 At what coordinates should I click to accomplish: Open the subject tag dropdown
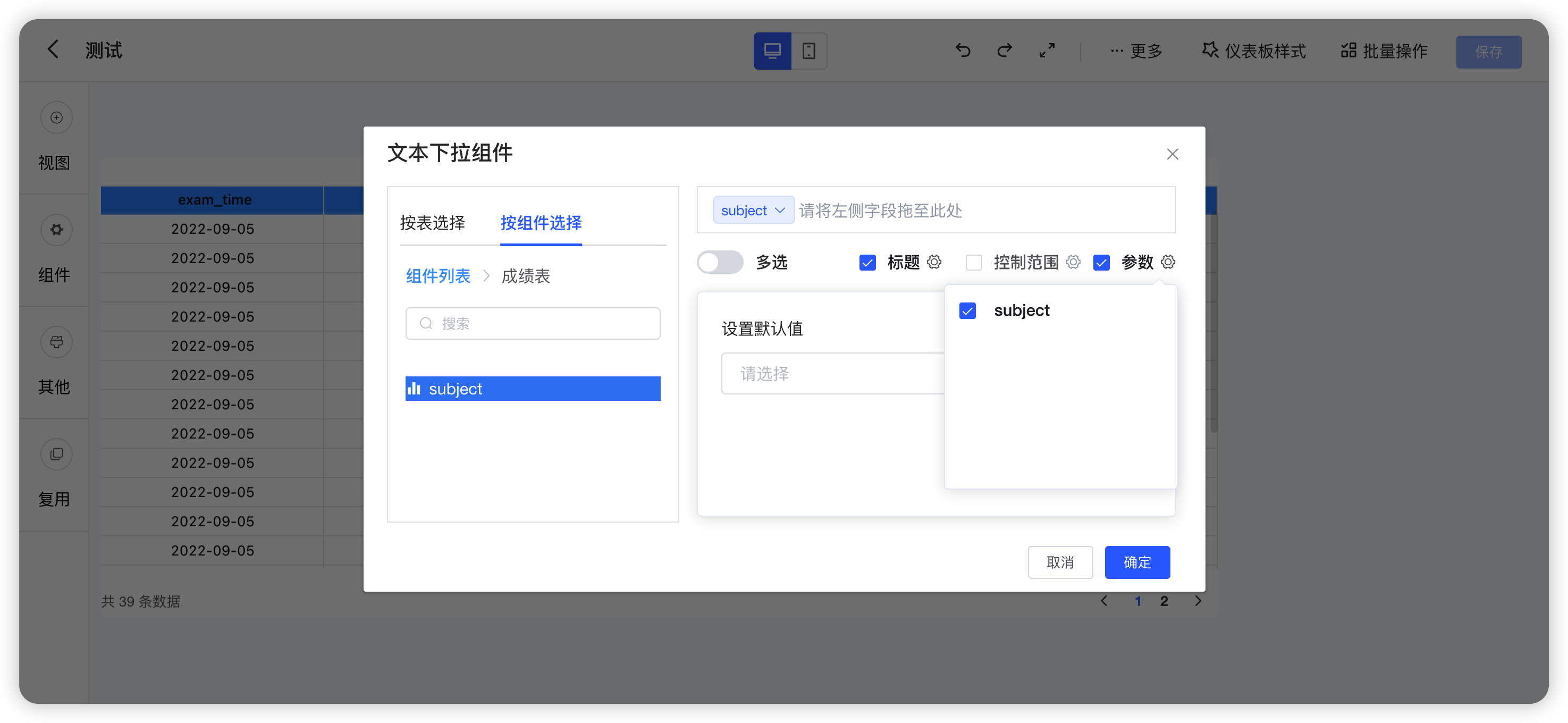(753, 210)
